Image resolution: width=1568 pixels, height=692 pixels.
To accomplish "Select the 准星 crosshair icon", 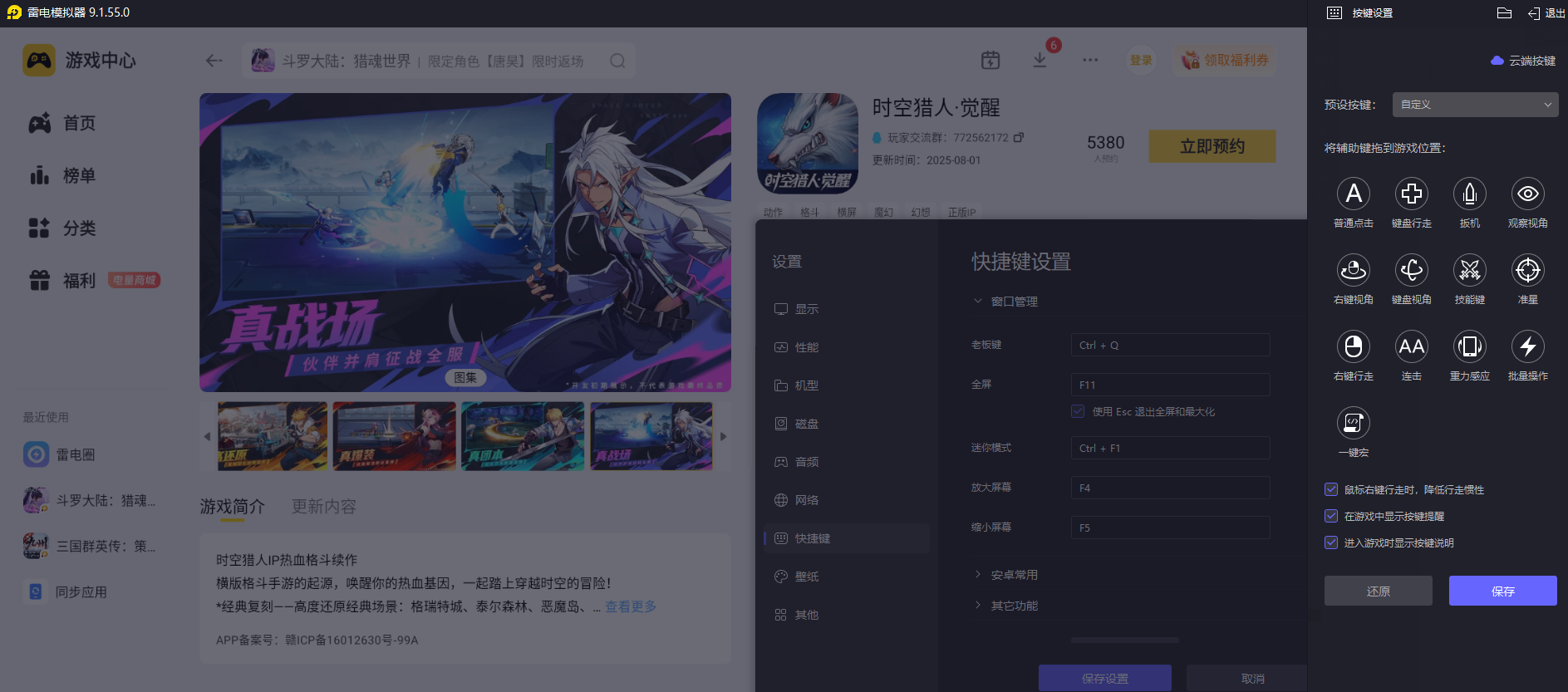I will pos(1527,270).
